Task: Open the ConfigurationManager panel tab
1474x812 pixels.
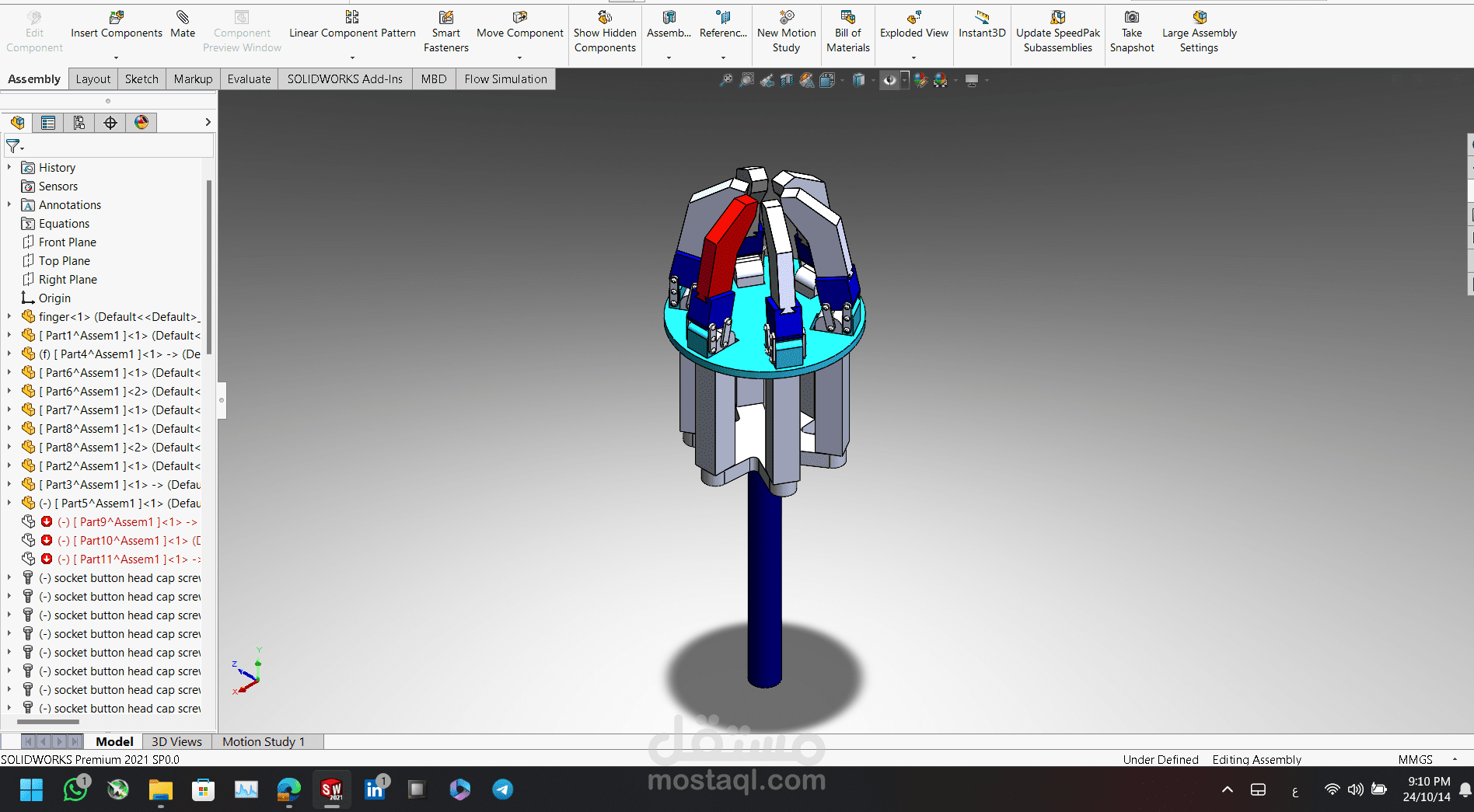Action: click(x=79, y=123)
